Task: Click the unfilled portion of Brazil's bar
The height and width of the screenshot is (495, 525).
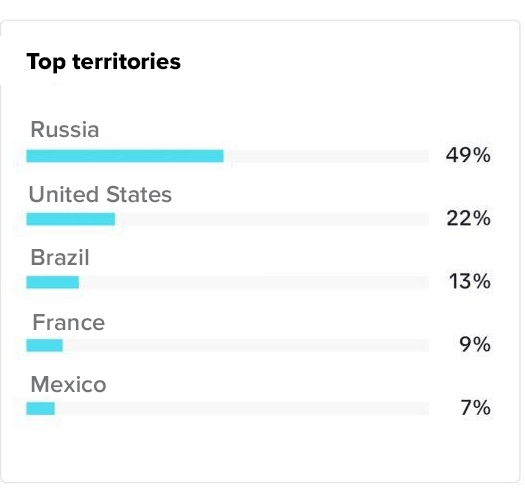Action: pos(254,282)
